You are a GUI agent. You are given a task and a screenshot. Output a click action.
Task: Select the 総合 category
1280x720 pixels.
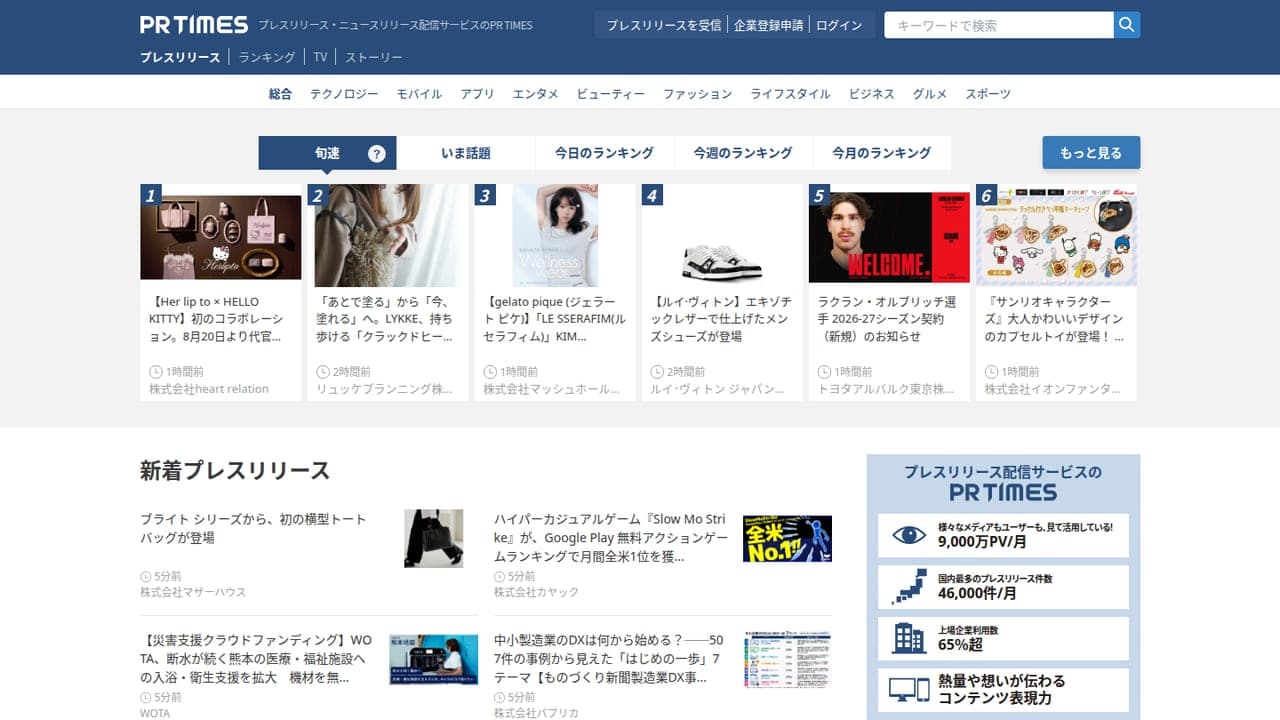point(281,94)
